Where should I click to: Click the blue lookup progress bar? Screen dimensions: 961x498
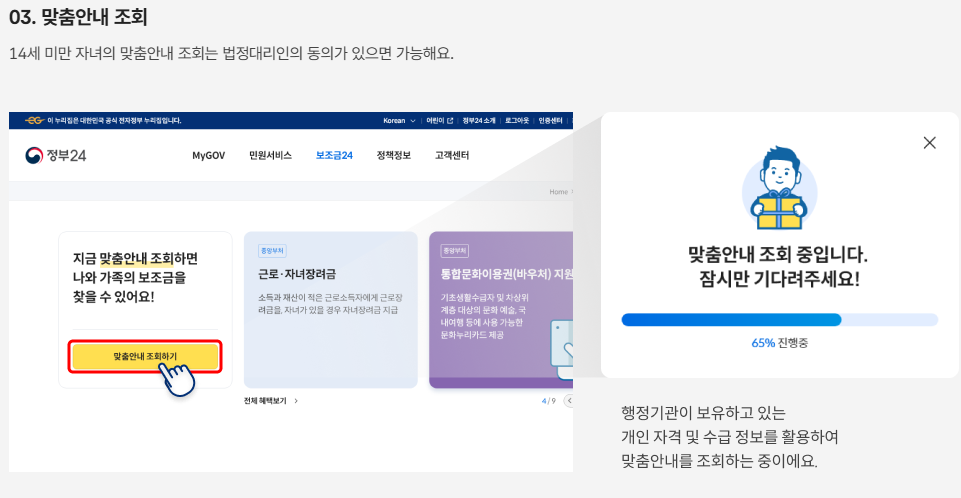780,320
